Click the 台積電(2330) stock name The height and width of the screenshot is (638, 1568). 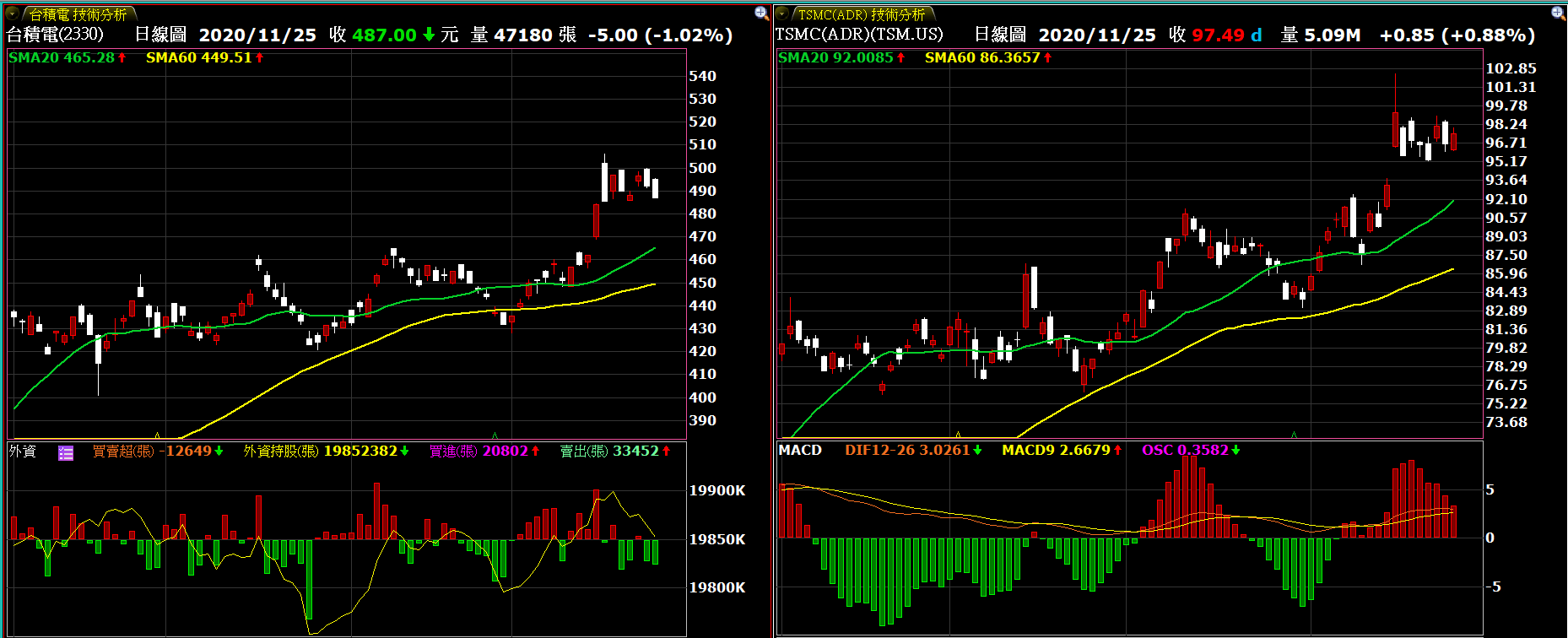coord(56,35)
